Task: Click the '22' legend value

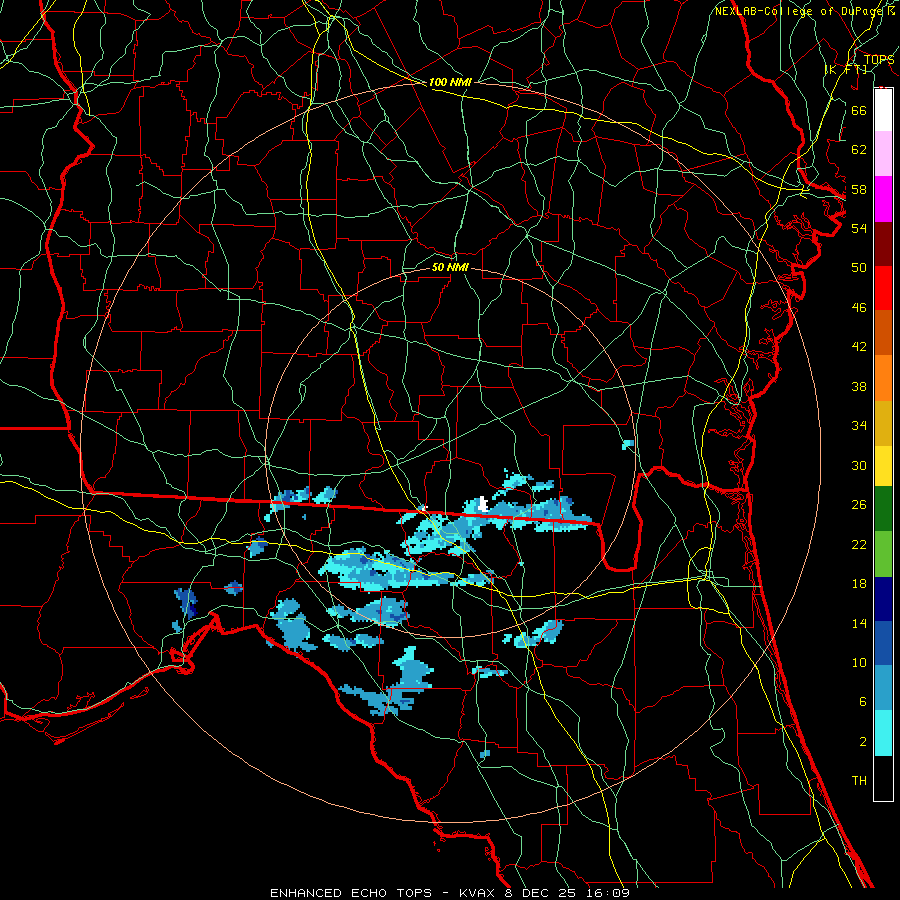Action: [859, 545]
